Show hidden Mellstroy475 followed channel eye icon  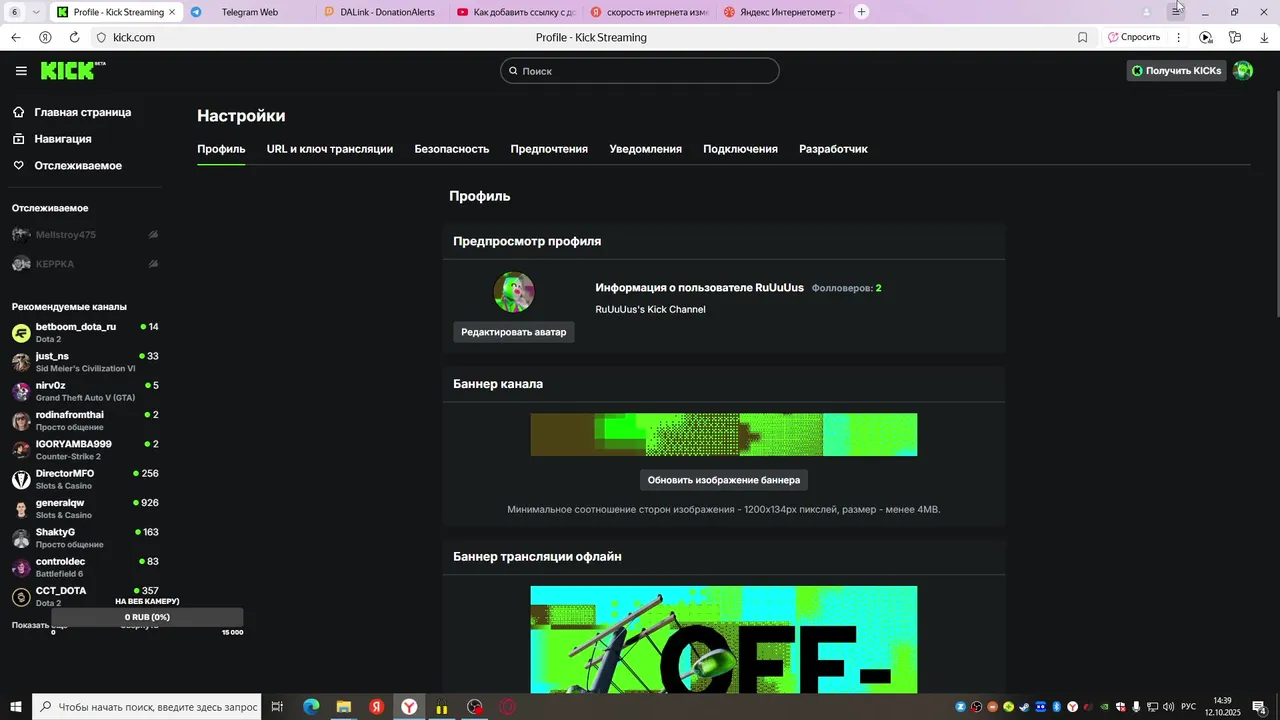153,235
